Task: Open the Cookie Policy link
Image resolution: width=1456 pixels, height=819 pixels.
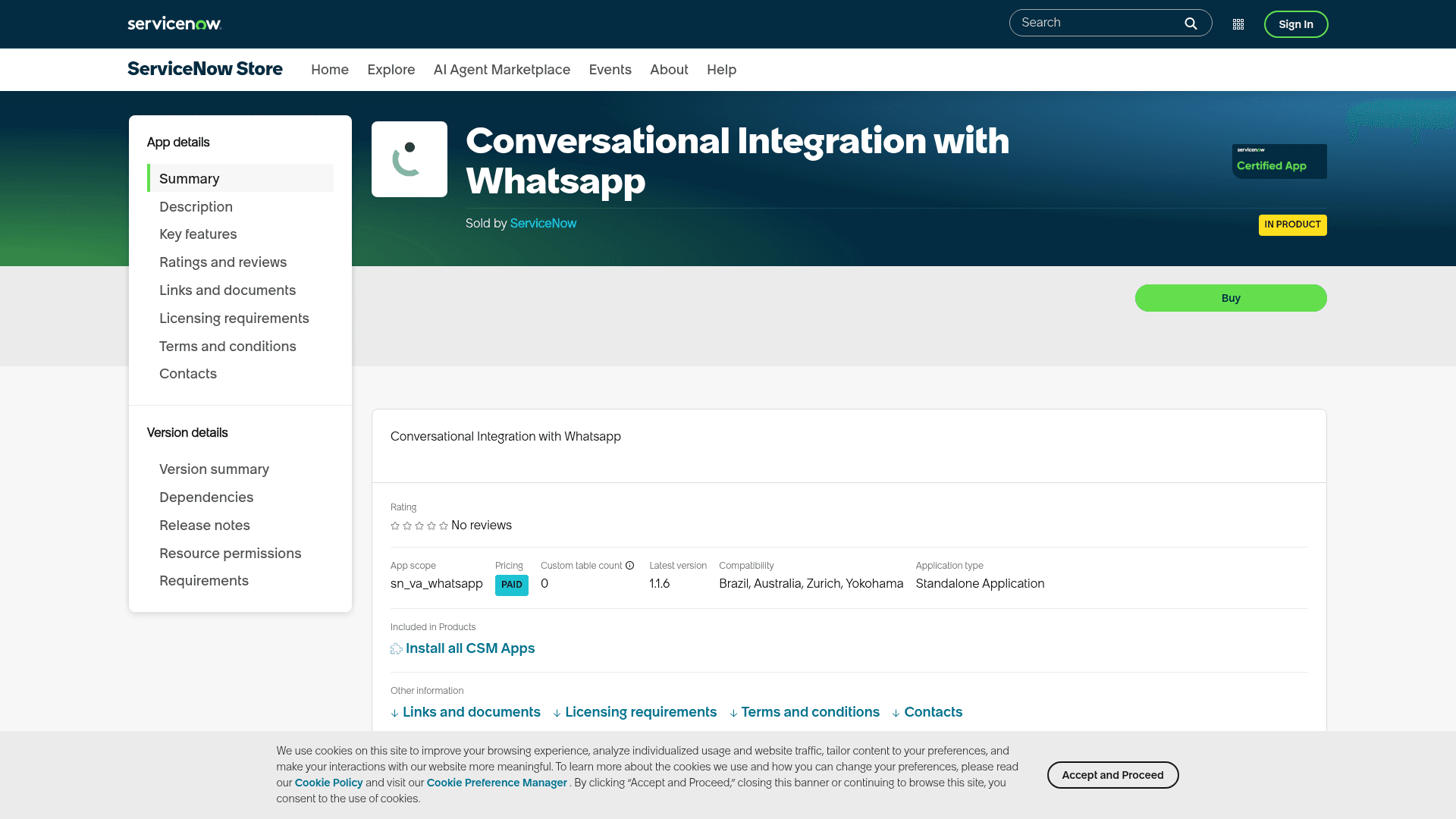Action: tap(329, 783)
